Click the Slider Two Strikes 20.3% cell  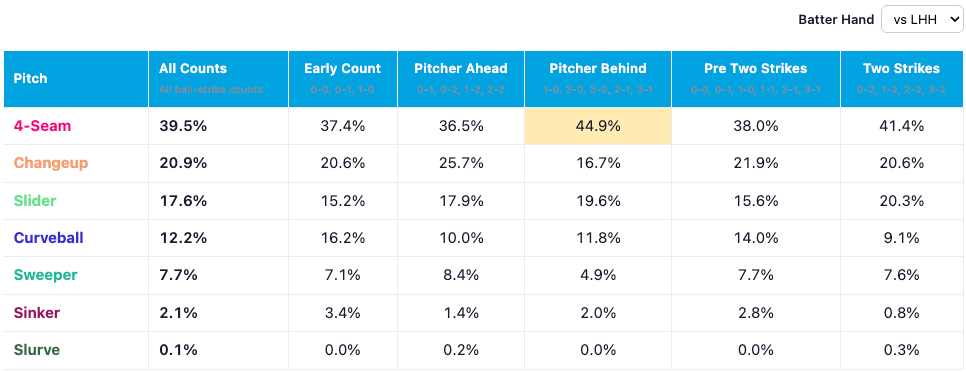click(901, 201)
